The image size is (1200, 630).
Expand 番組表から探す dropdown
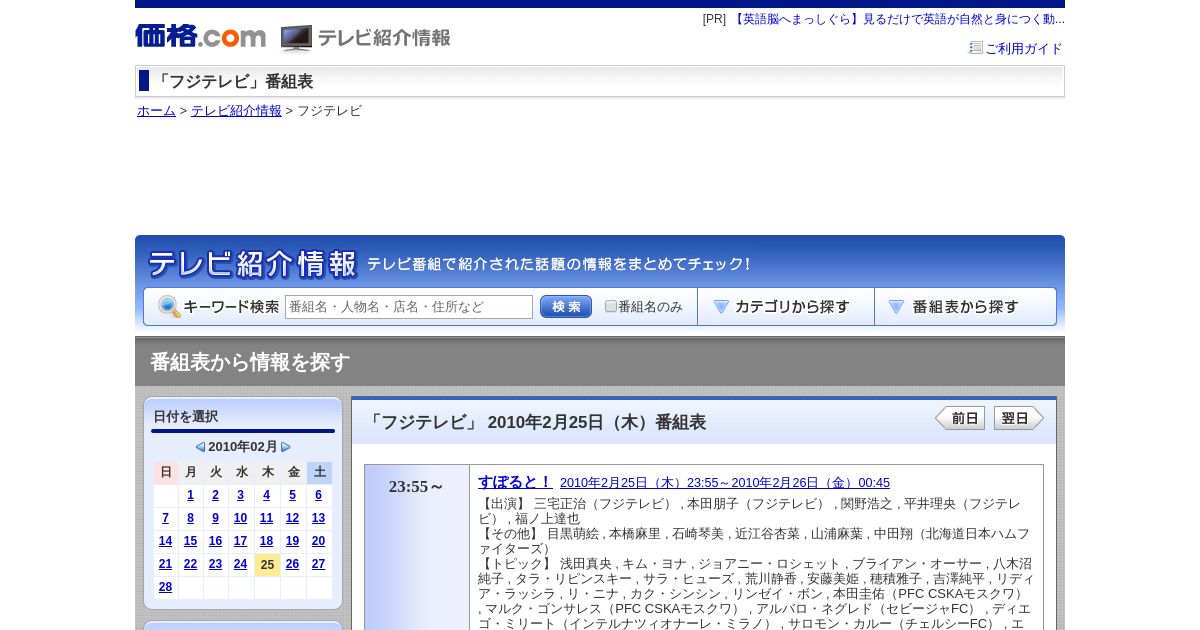(965, 307)
